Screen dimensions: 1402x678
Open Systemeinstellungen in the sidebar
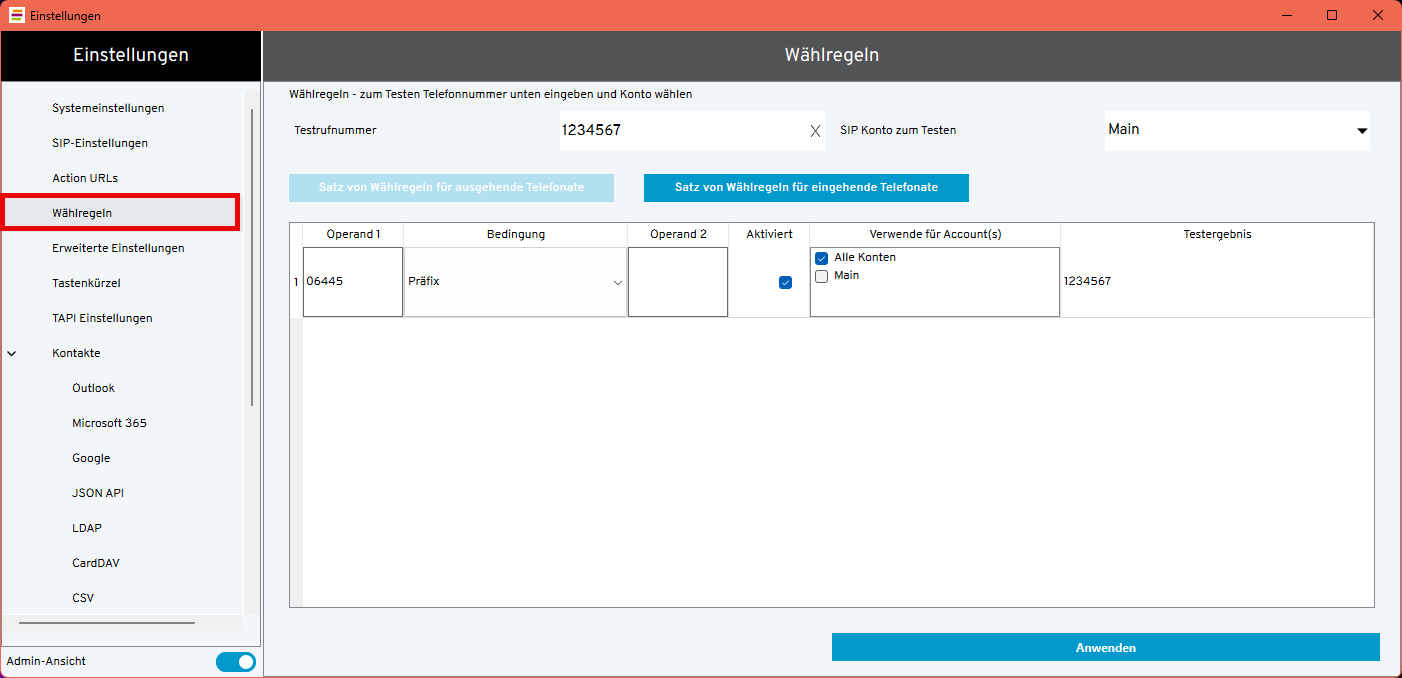click(108, 108)
